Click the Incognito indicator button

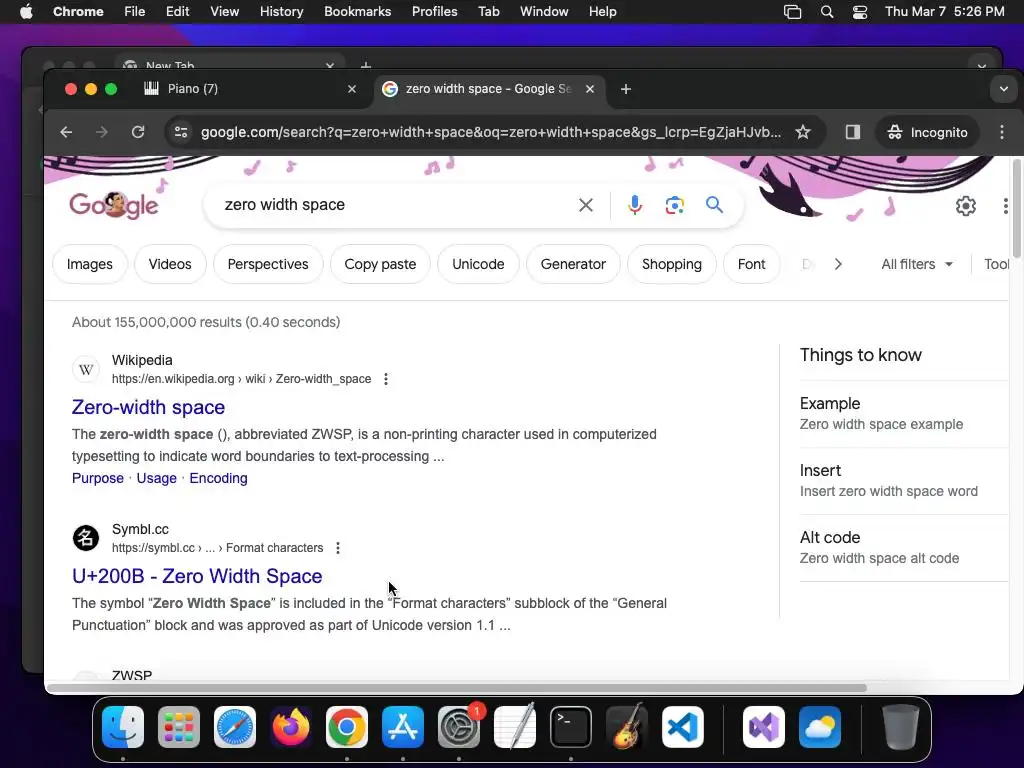(927, 132)
